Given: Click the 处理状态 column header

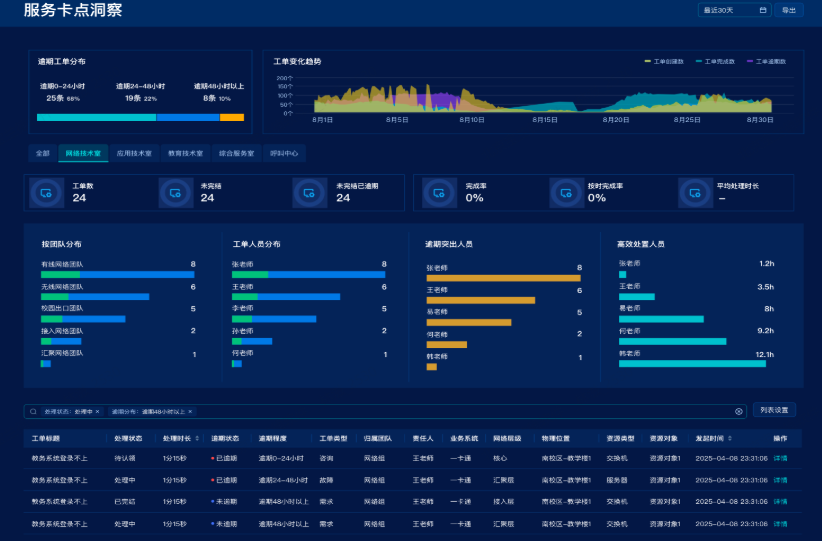Looking at the screenshot, I should tap(128, 438).
